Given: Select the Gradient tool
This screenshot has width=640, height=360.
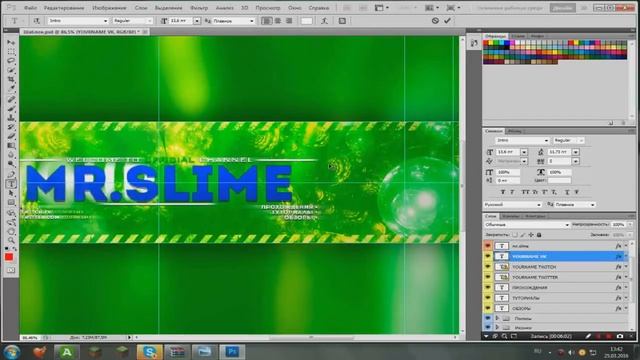Looking at the screenshot, I should [x=11, y=146].
